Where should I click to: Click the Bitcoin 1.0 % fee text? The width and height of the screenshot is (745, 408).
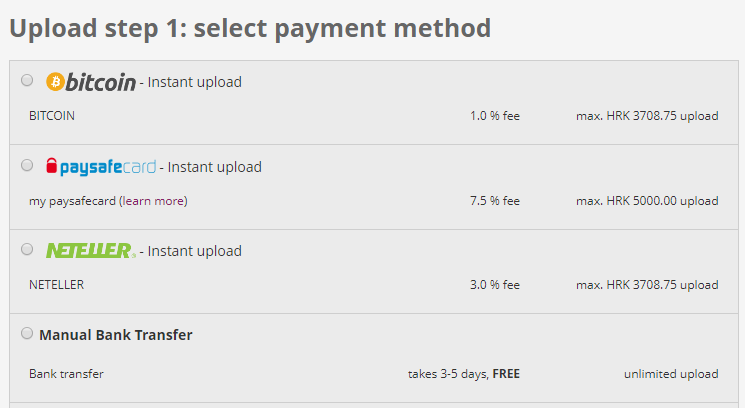[494, 116]
